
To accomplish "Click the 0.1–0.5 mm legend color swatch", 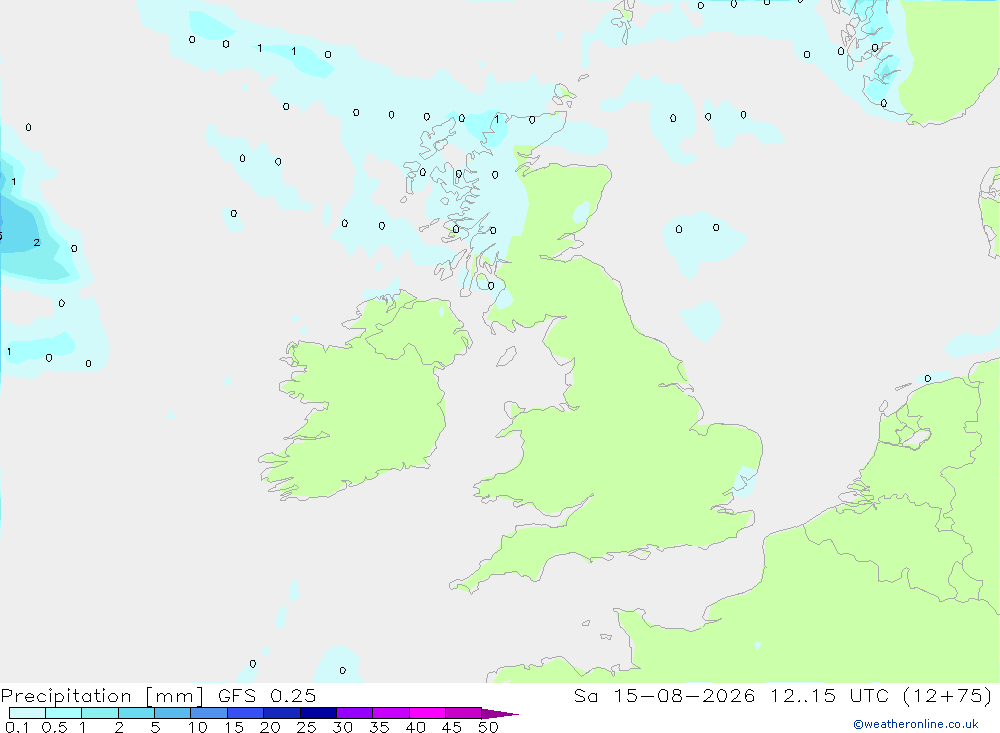I will [27, 713].
